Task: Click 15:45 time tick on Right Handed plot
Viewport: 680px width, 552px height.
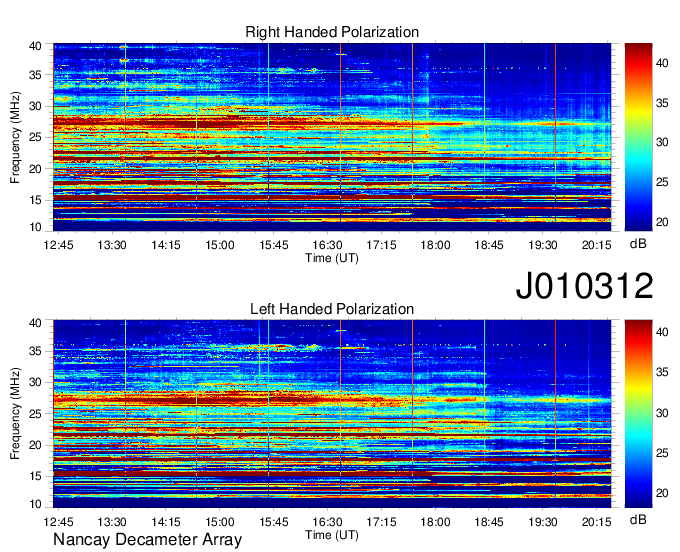Action: 274,245
